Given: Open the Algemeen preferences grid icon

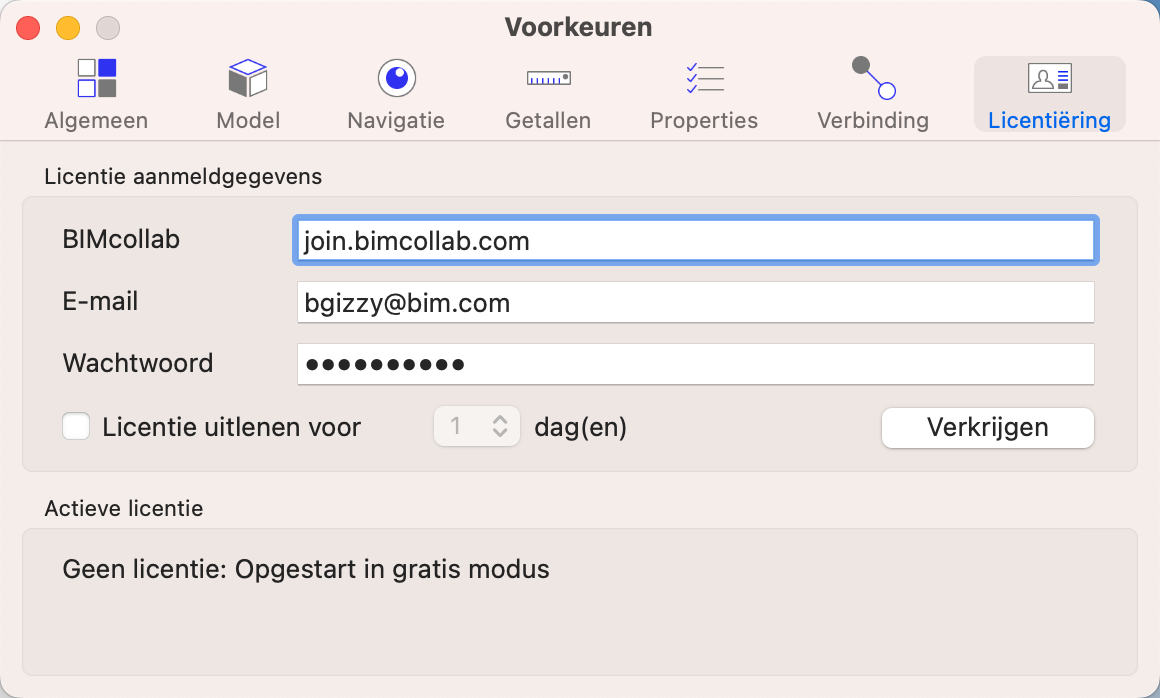Looking at the screenshot, I should click(x=97, y=78).
